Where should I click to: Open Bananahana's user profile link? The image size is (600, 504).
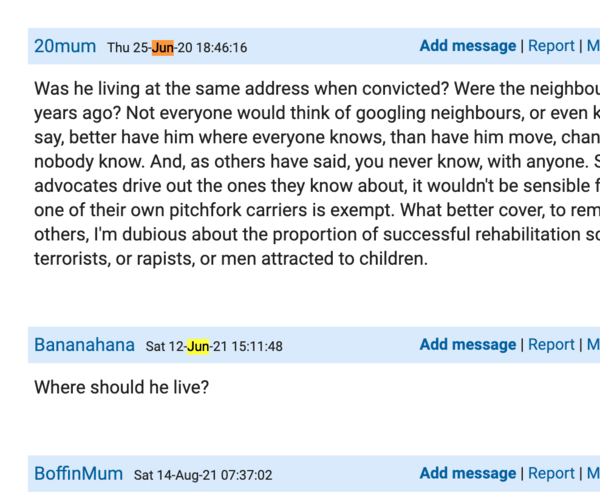point(84,345)
